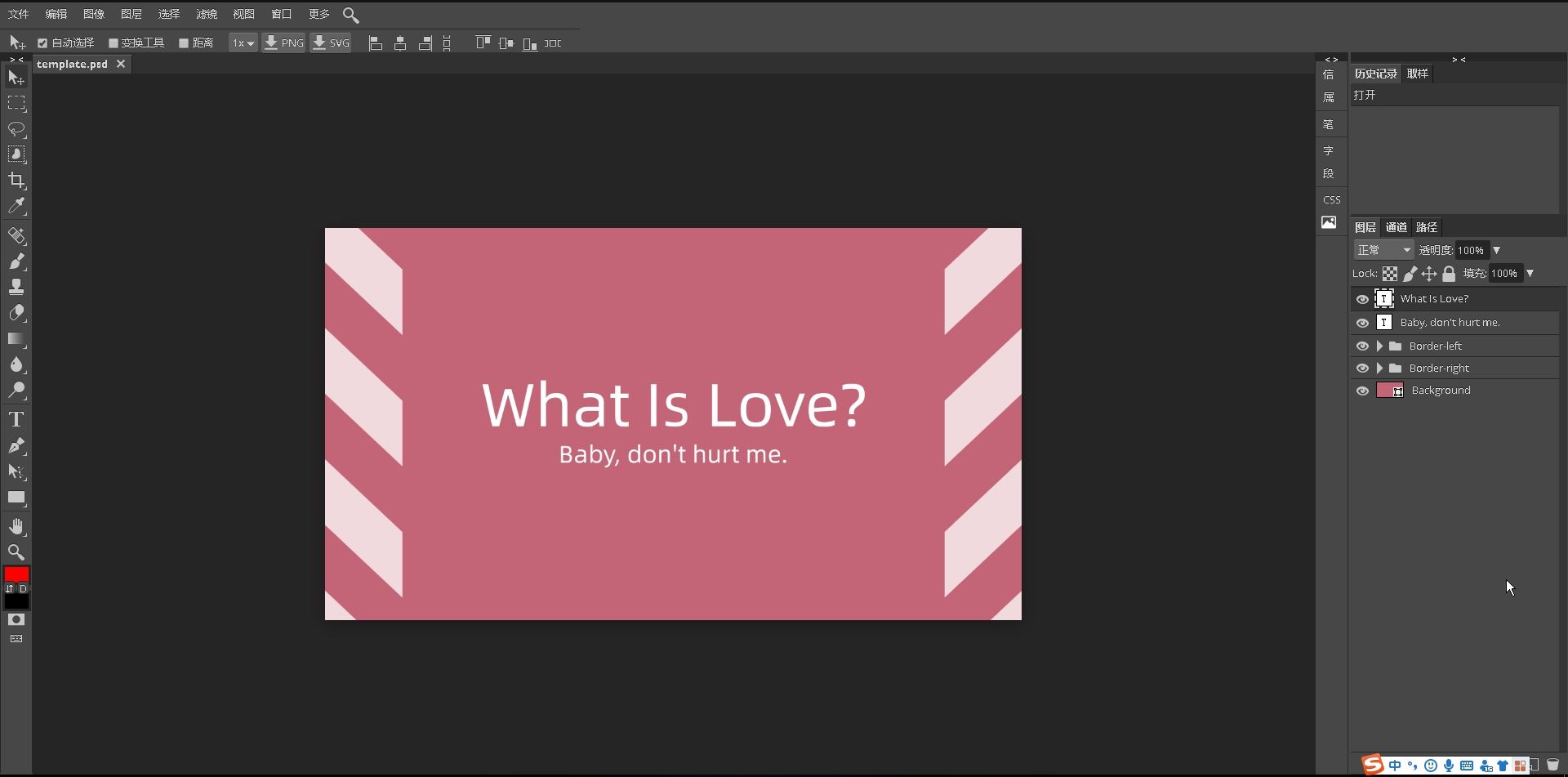The height and width of the screenshot is (777, 1568).
Task: Open the 滤镜 menu
Action: [x=207, y=14]
